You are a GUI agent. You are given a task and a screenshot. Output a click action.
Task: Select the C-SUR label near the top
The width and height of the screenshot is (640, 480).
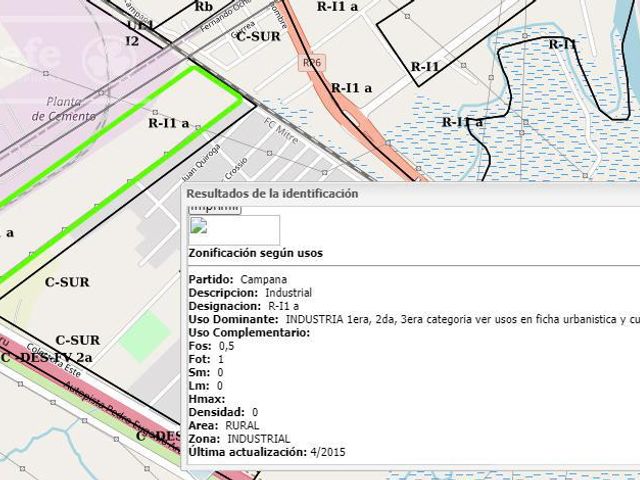coord(258,36)
